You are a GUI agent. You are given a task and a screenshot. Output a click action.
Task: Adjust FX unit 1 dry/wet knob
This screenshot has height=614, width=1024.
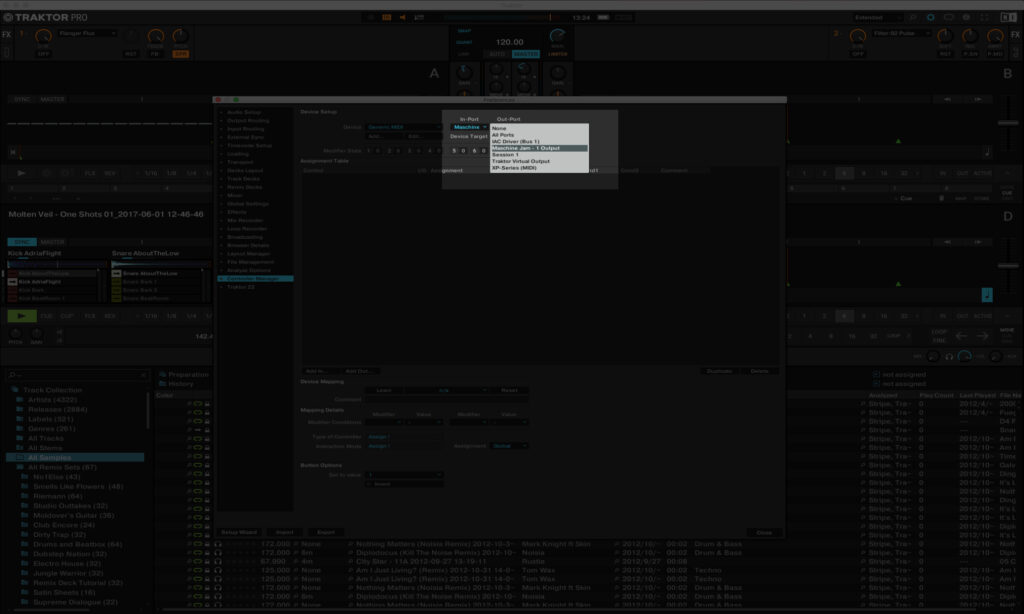coord(43,37)
